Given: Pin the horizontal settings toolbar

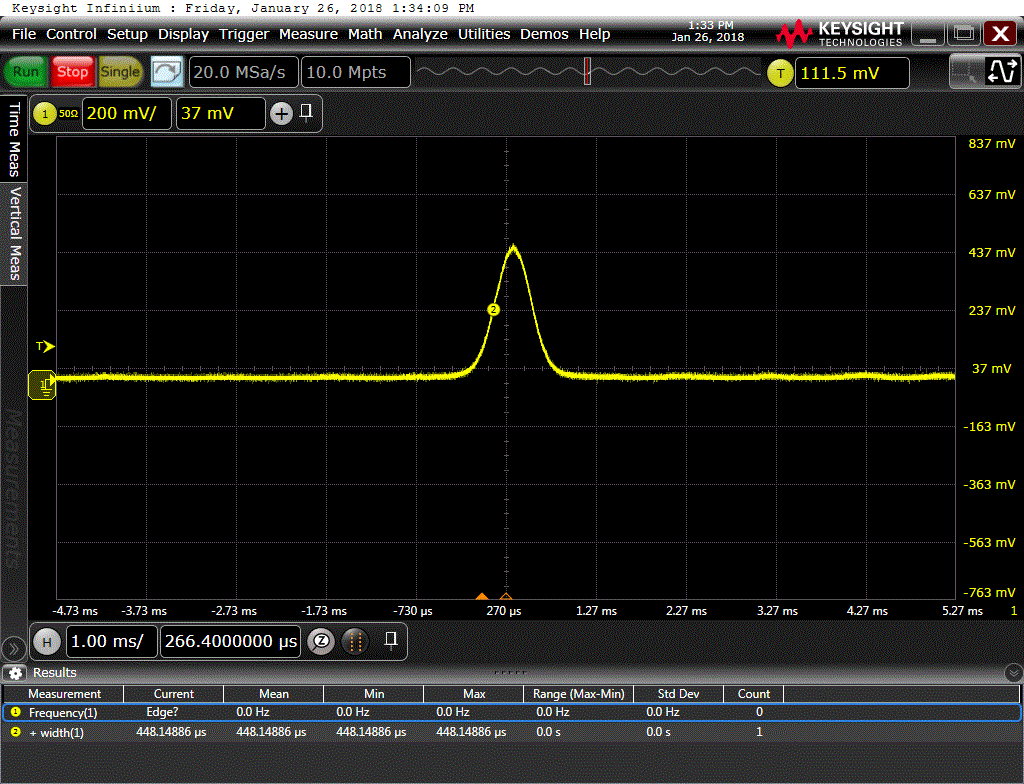Looking at the screenshot, I should pos(391,639).
